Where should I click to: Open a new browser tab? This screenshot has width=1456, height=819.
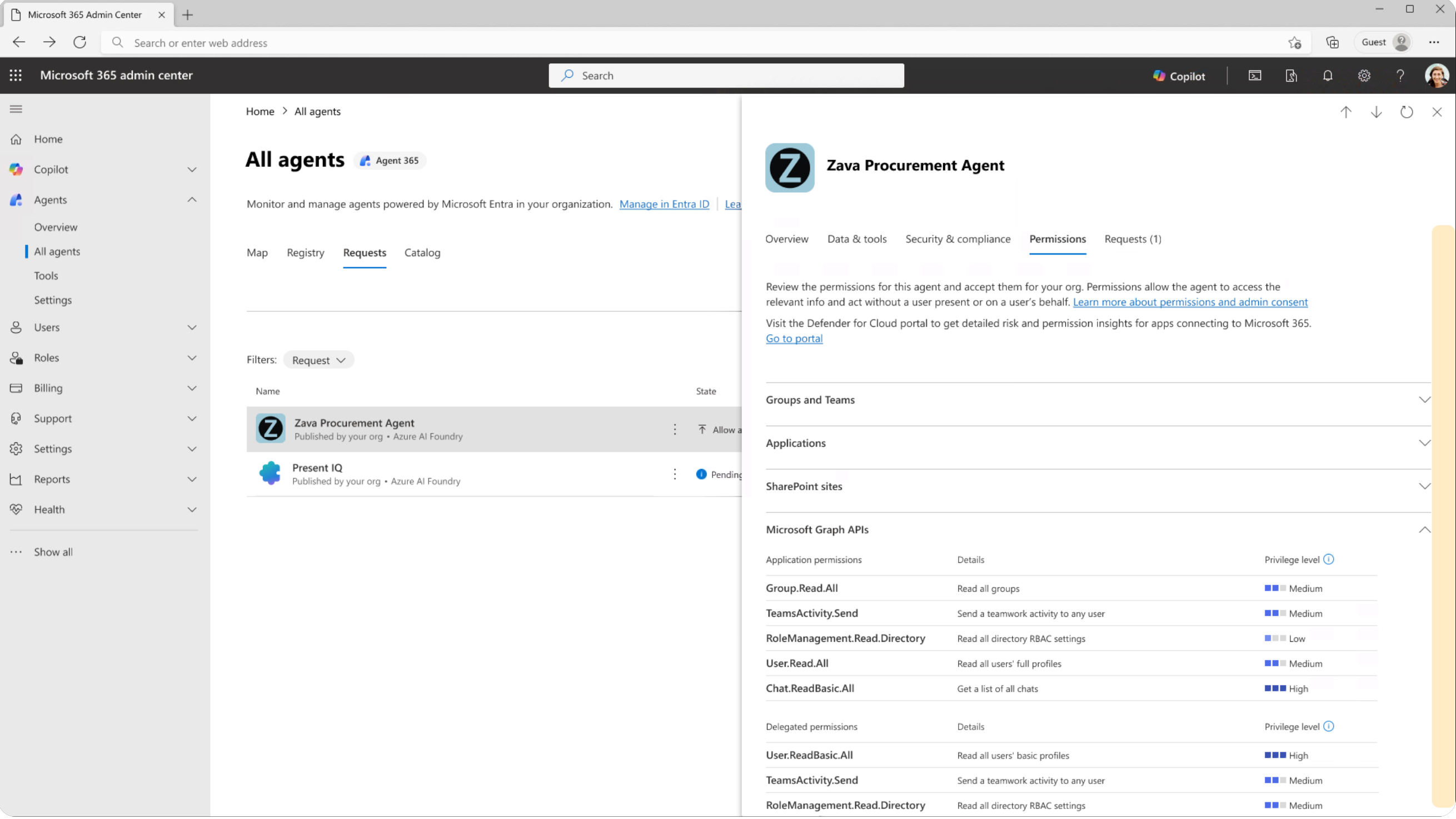click(x=188, y=14)
